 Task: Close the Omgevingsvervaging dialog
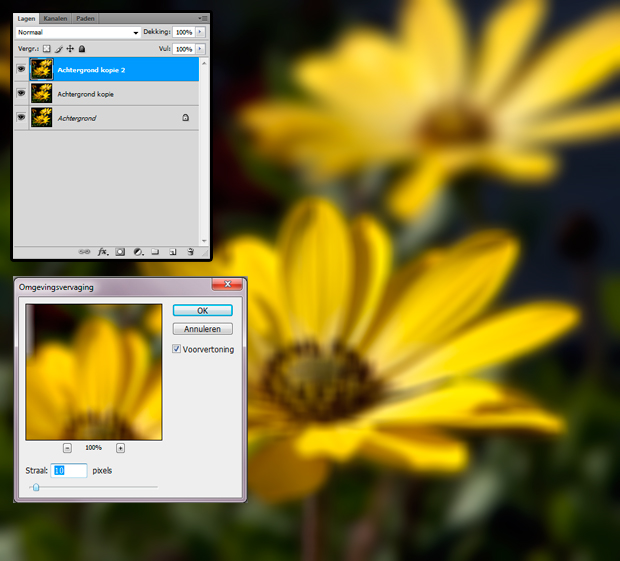(227, 284)
